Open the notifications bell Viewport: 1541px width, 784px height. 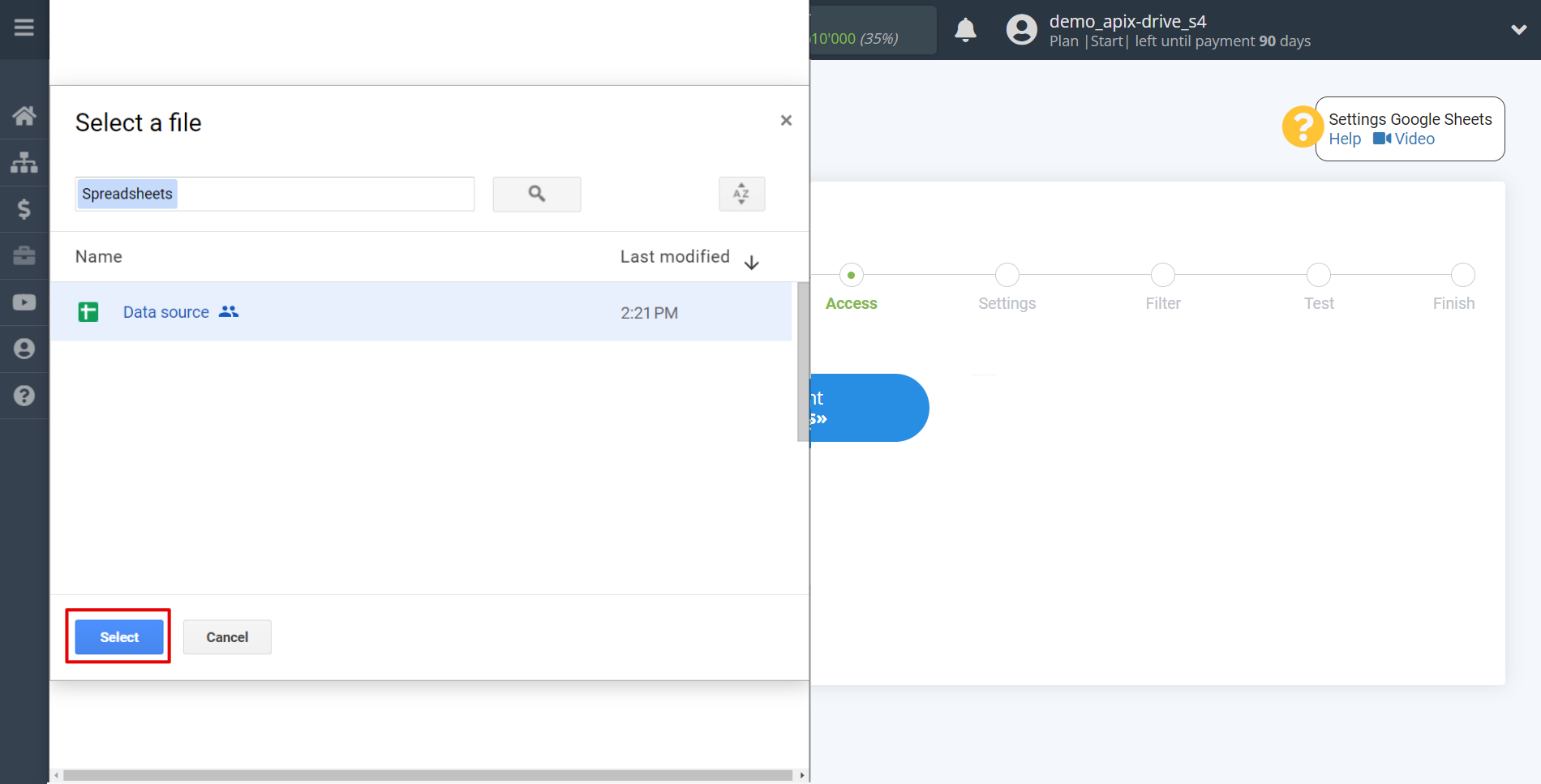[965, 30]
